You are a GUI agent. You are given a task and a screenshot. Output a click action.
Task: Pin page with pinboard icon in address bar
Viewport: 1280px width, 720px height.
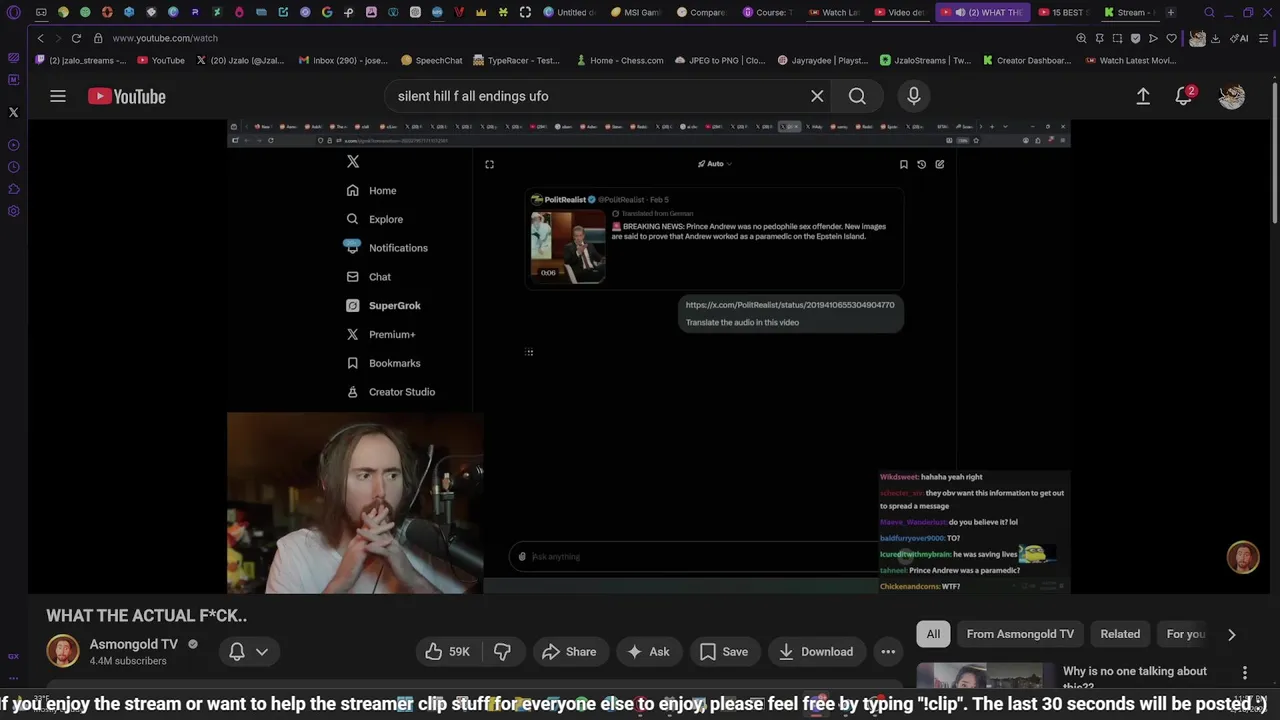(1099, 38)
